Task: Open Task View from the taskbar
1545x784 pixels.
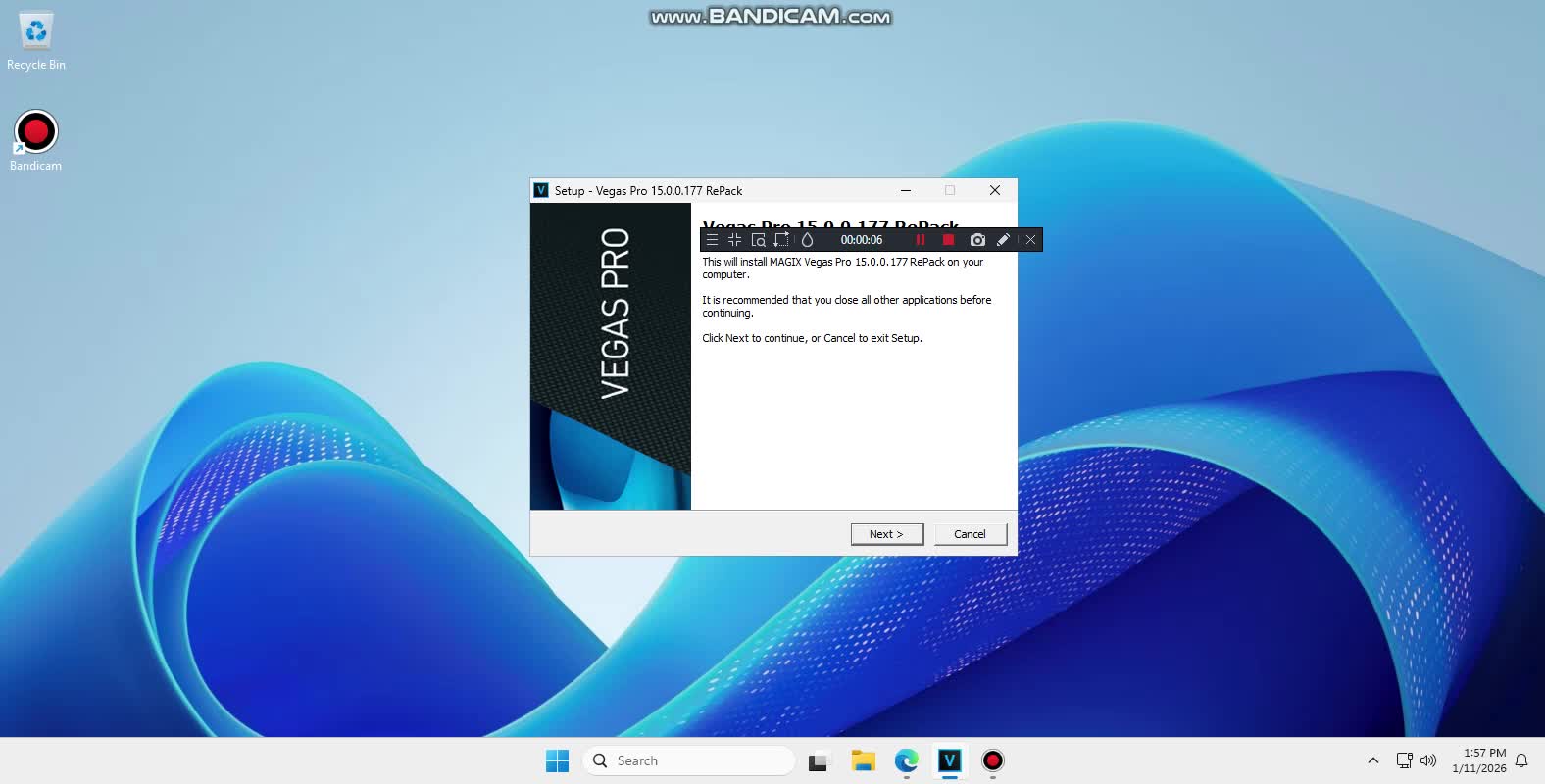Action: point(818,760)
